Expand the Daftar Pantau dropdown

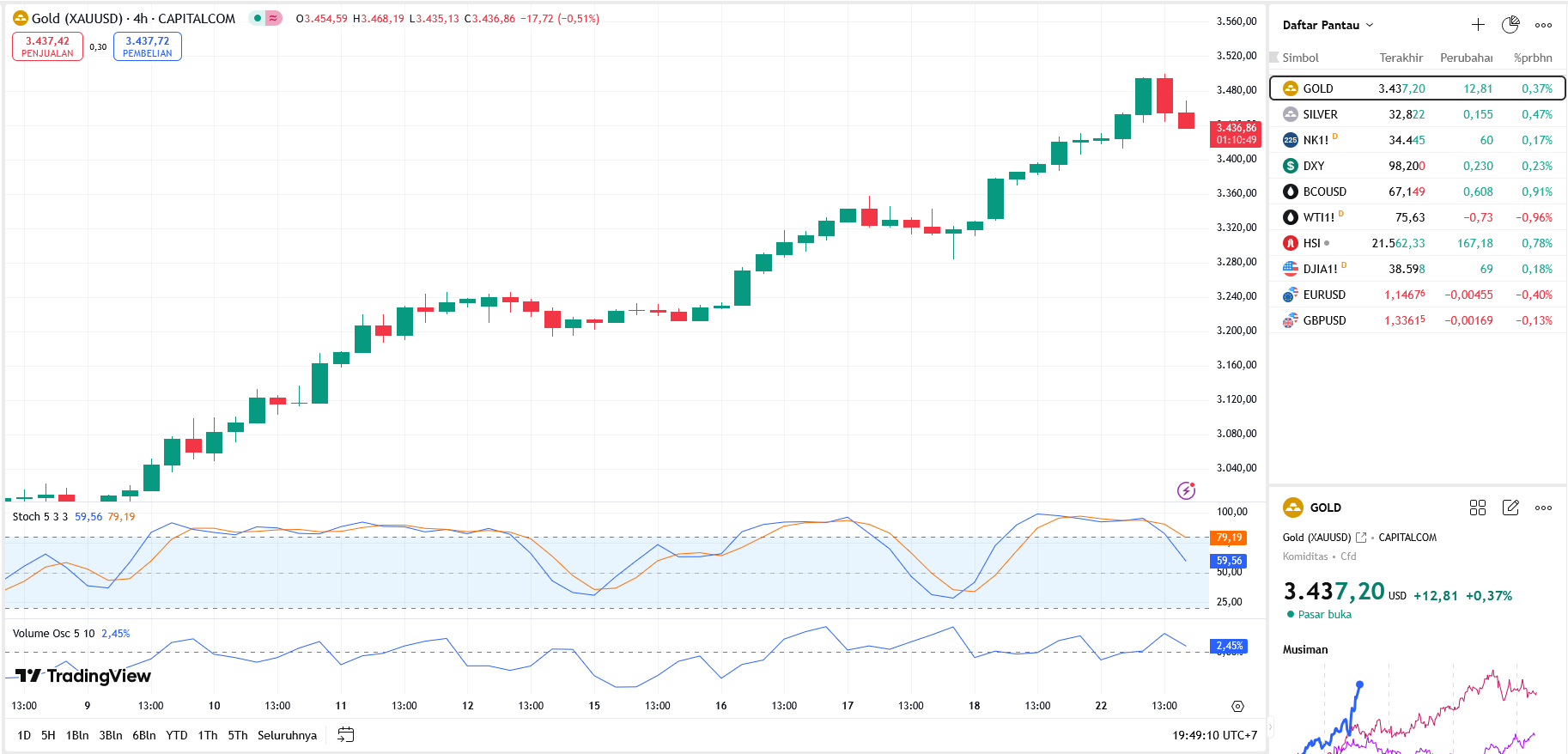[x=1328, y=25]
